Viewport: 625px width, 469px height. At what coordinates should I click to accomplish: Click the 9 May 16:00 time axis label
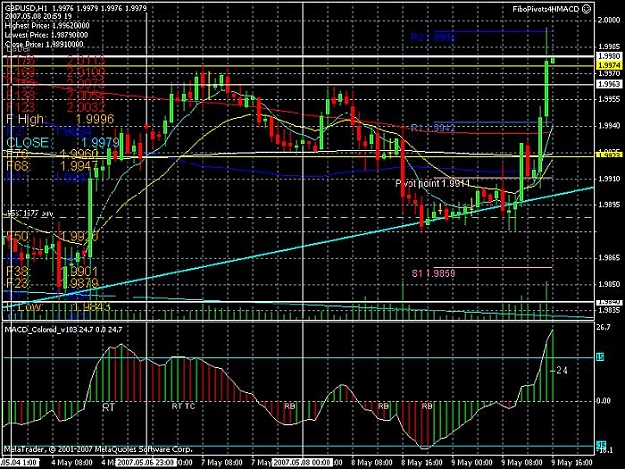click(572, 463)
